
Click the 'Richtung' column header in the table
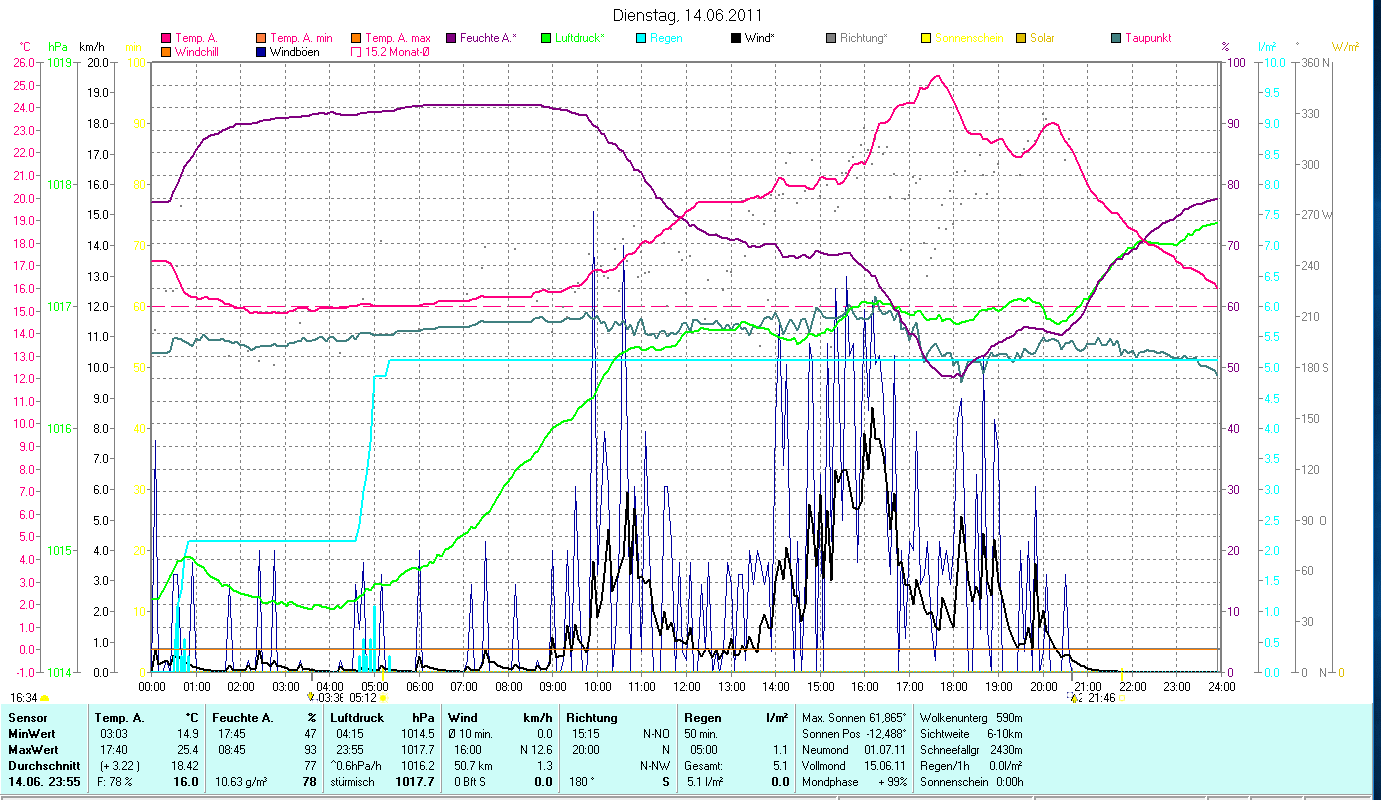[592, 718]
